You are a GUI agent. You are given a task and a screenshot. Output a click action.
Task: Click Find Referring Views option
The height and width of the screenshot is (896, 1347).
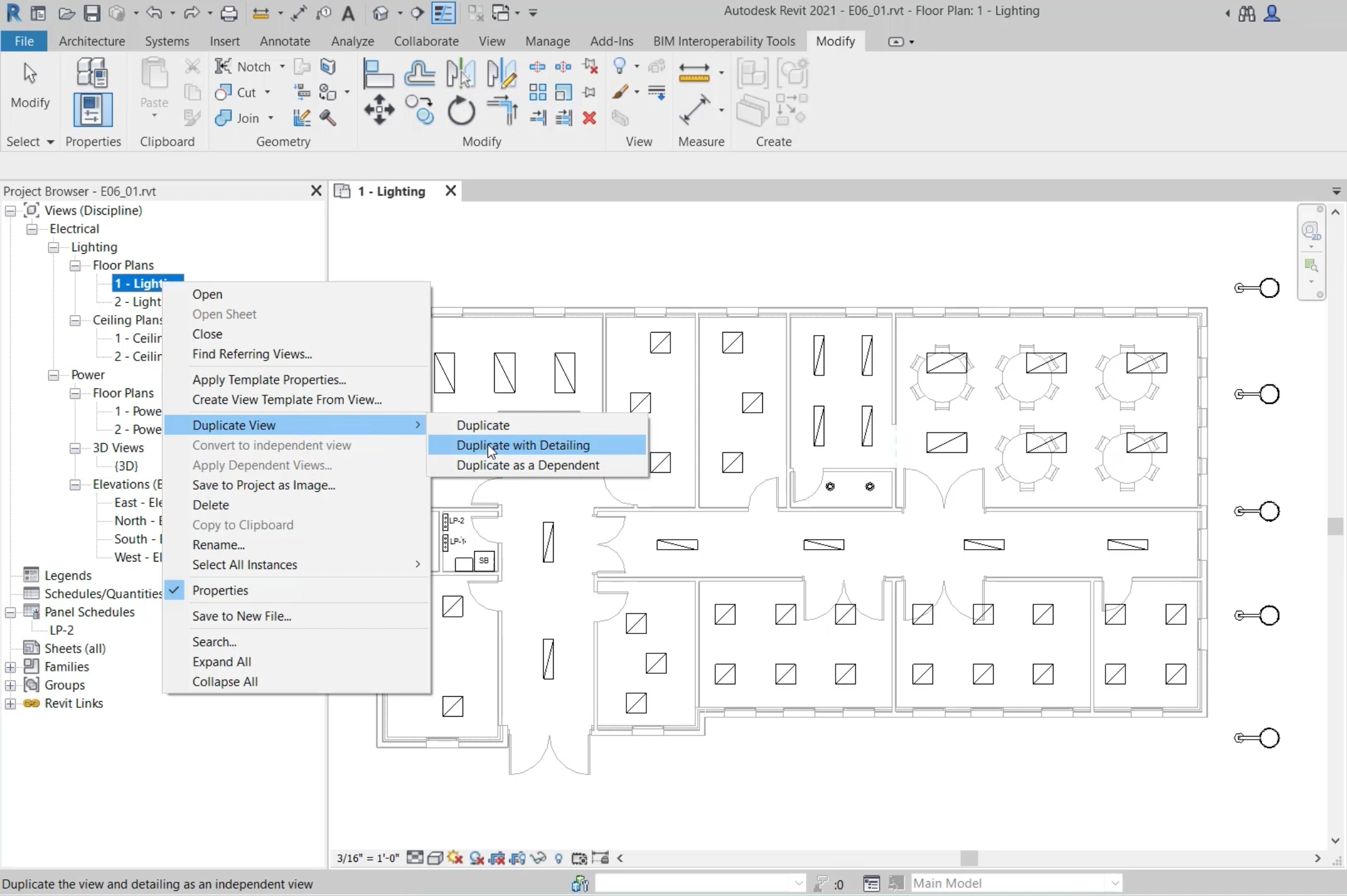pos(252,353)
